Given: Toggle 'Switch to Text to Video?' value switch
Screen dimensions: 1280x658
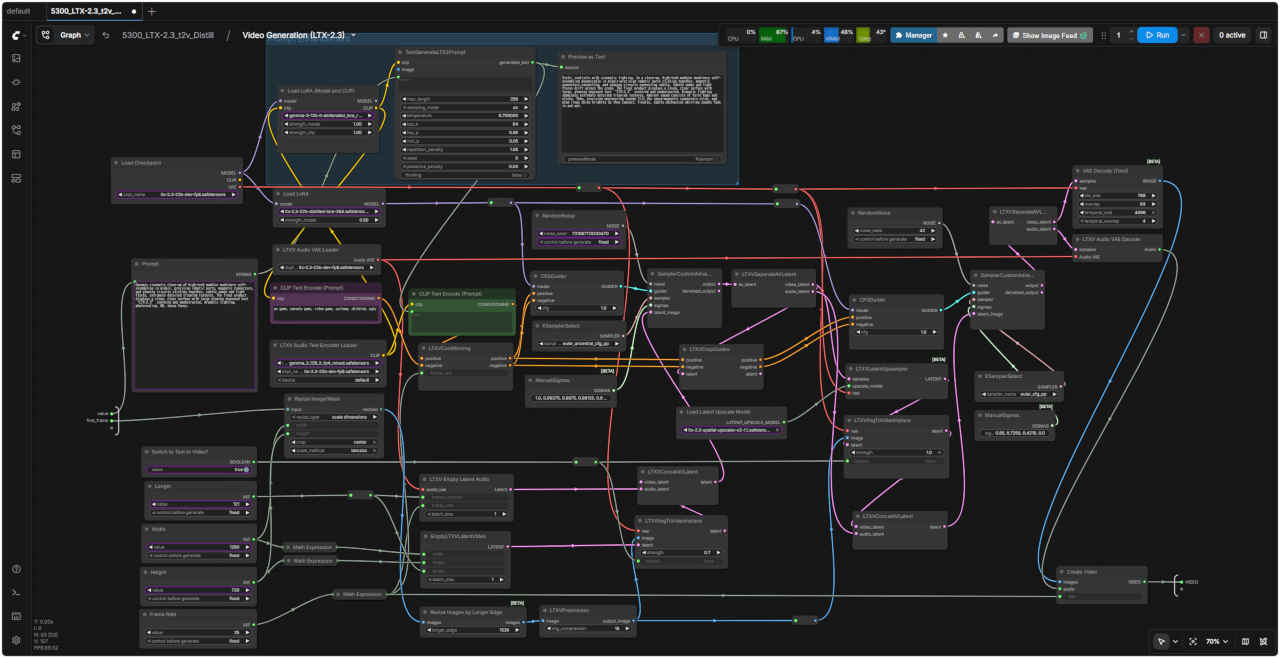Looking at the screenshot, I should pos(199,469).
